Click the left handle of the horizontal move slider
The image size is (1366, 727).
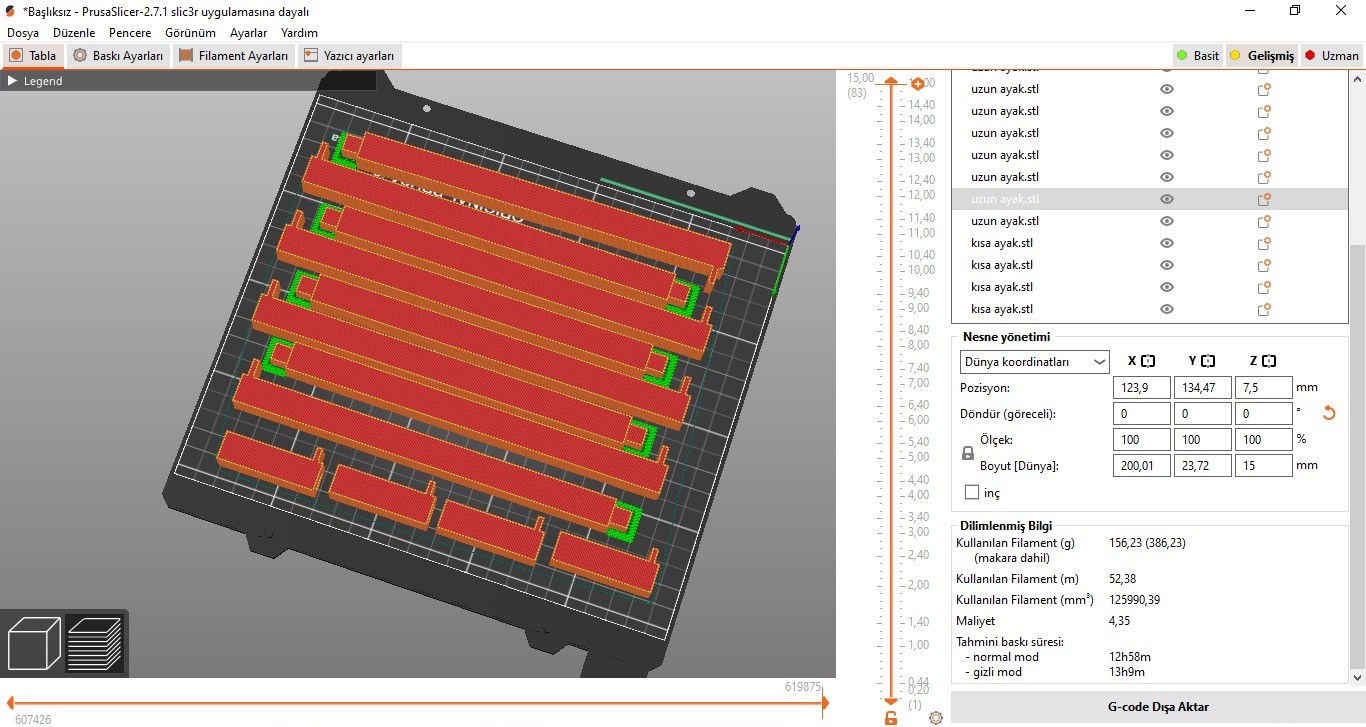click(12, 703)
